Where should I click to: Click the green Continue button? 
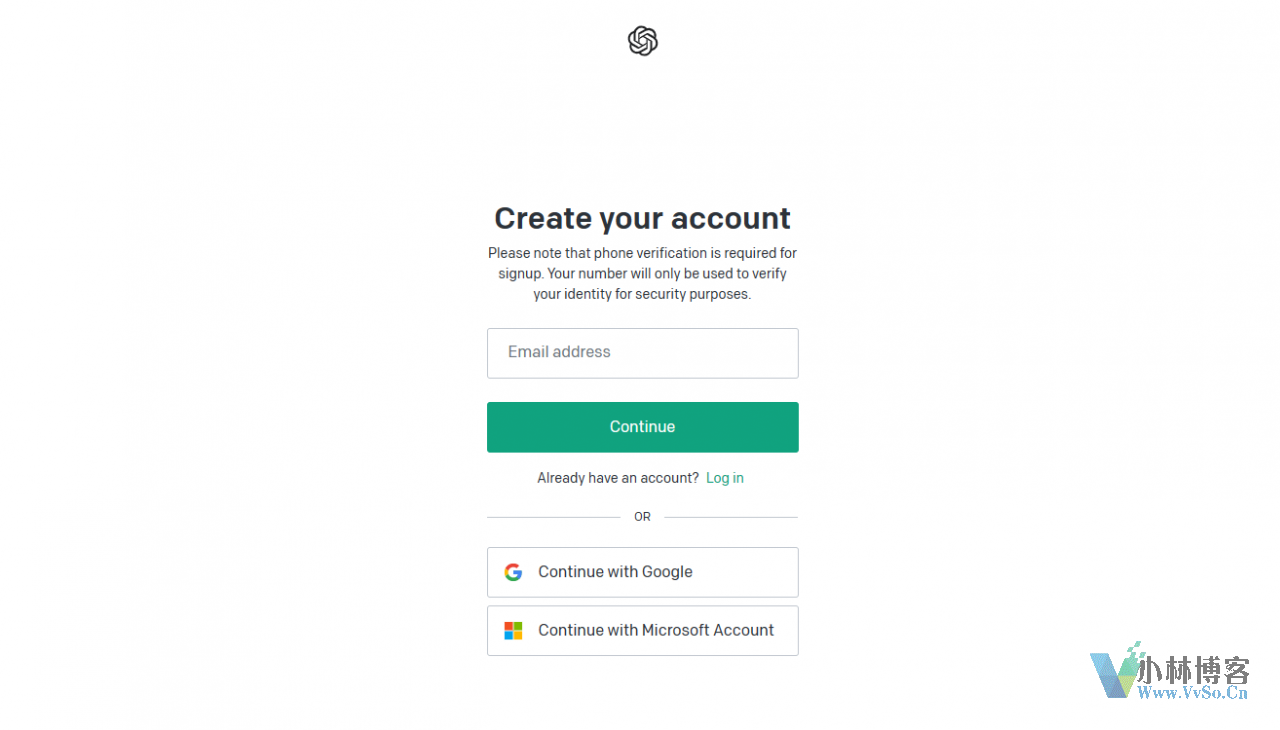(x=643, y=427)
